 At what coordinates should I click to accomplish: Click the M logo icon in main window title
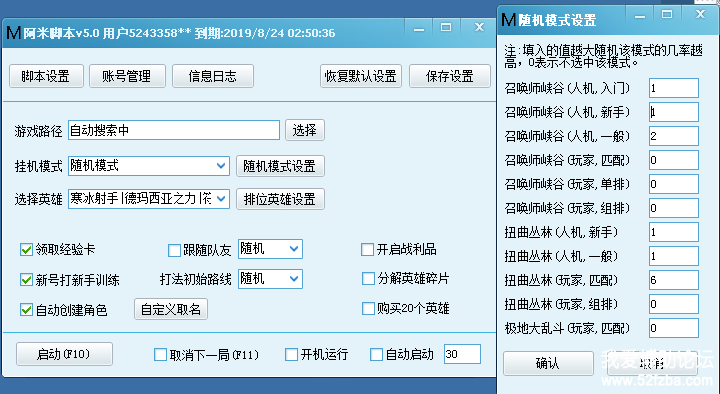[13, 33]
